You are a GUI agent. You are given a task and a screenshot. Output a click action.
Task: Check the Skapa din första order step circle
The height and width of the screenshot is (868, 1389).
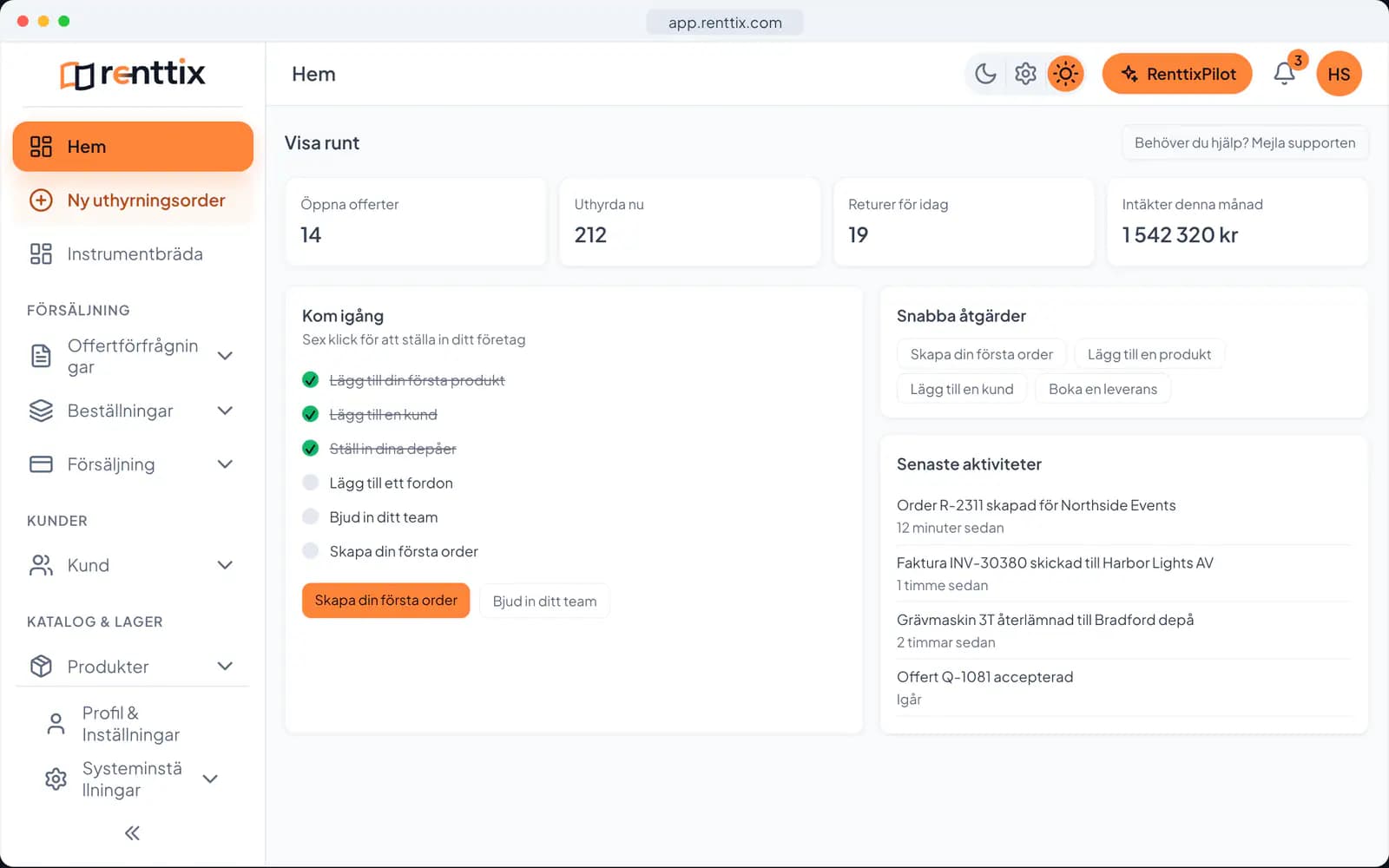click(310, 550)
